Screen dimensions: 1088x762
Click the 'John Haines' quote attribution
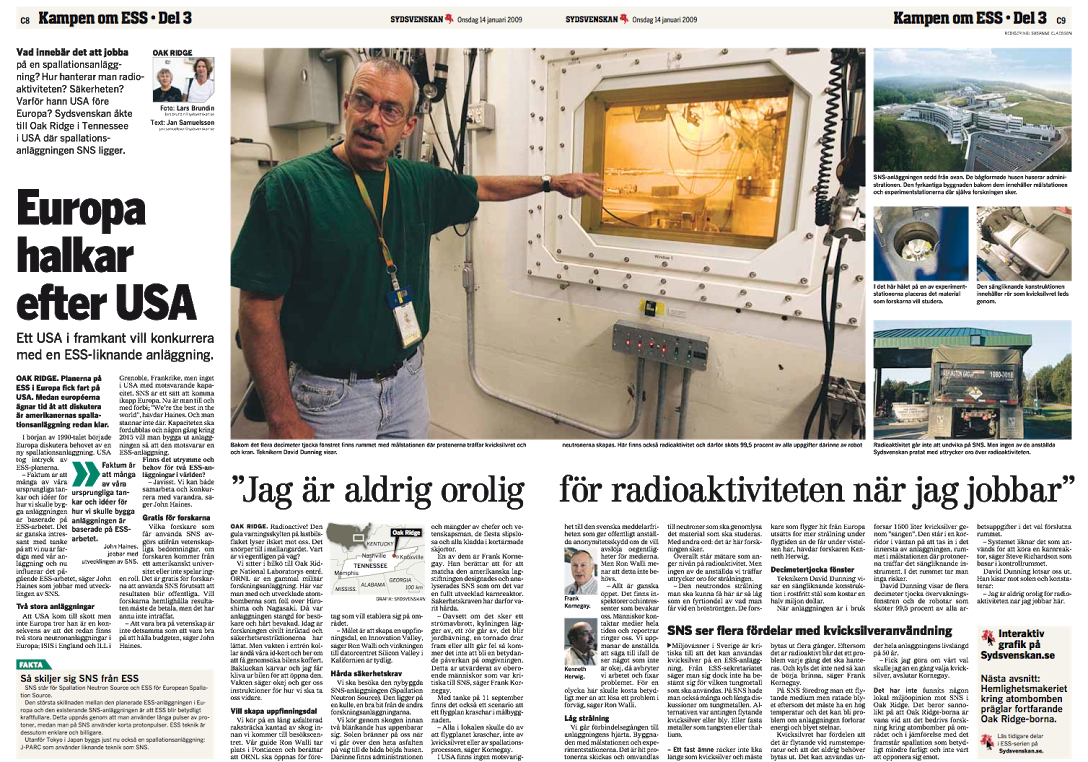pos(108,553)
